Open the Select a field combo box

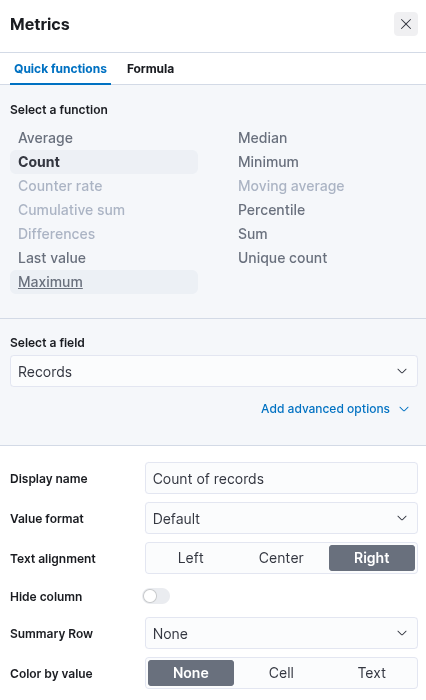pos(214,371)
